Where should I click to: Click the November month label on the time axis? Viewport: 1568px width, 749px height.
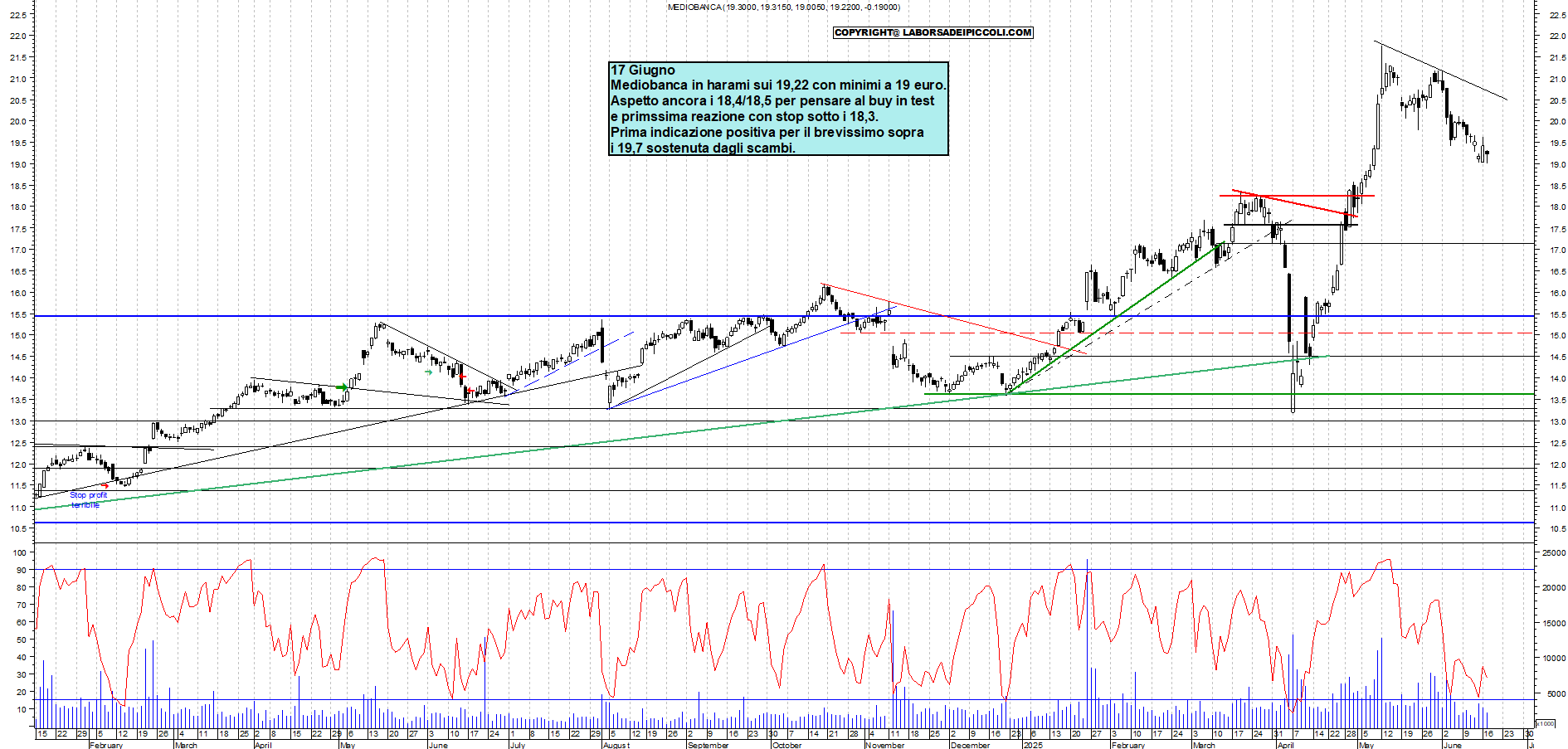(884, 745)
